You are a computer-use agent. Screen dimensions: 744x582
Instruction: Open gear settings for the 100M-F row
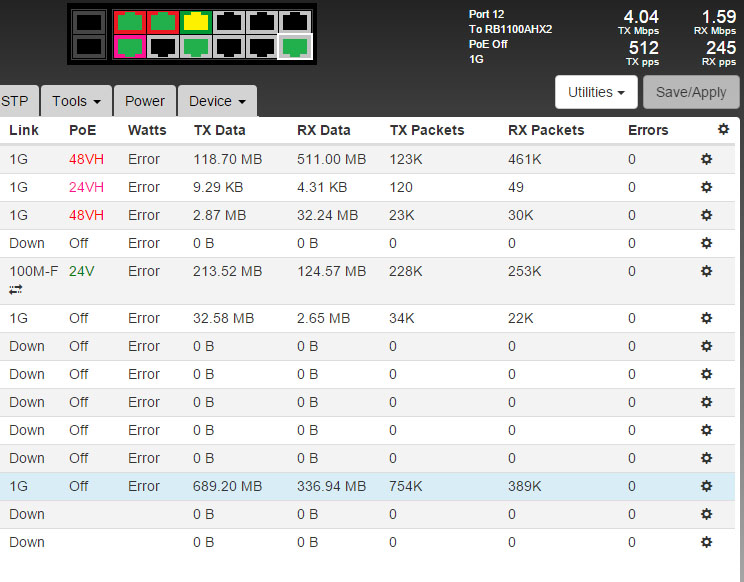pos(706,271)
